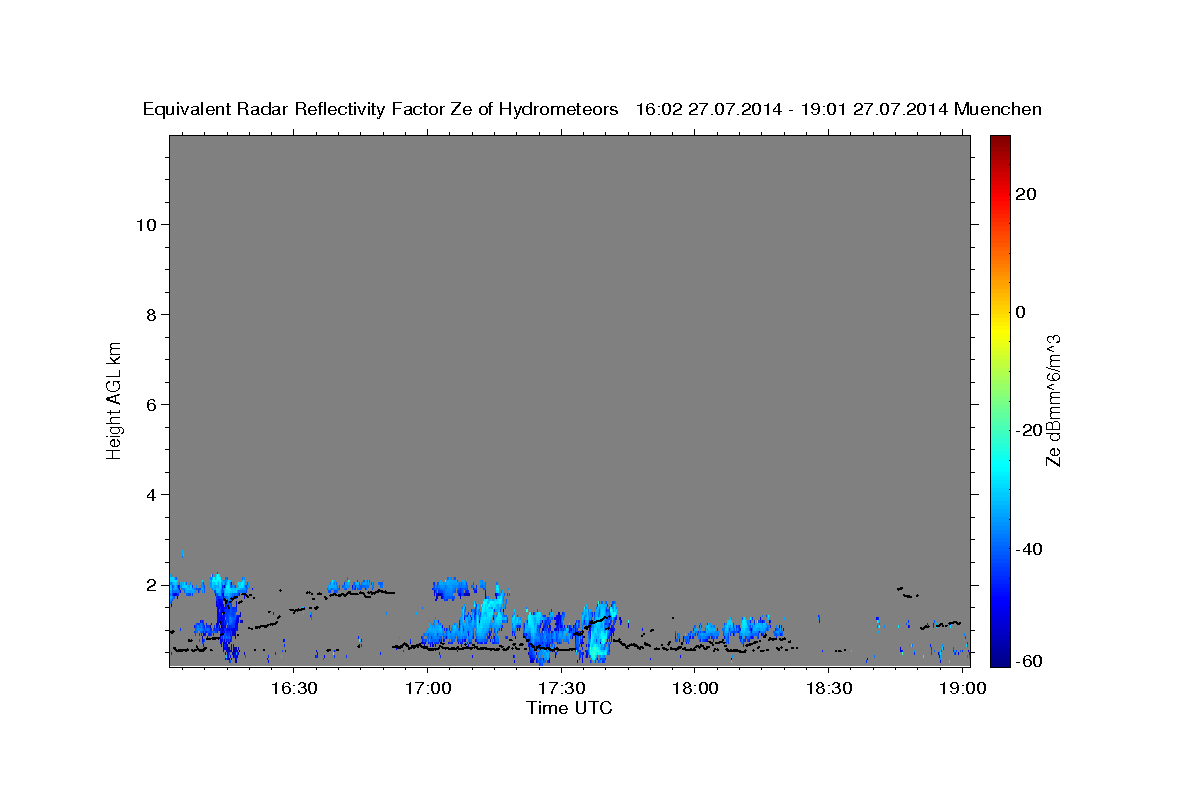Click the 'Height AGL km' axis label
1200x800 pixels.
point(115,399)
